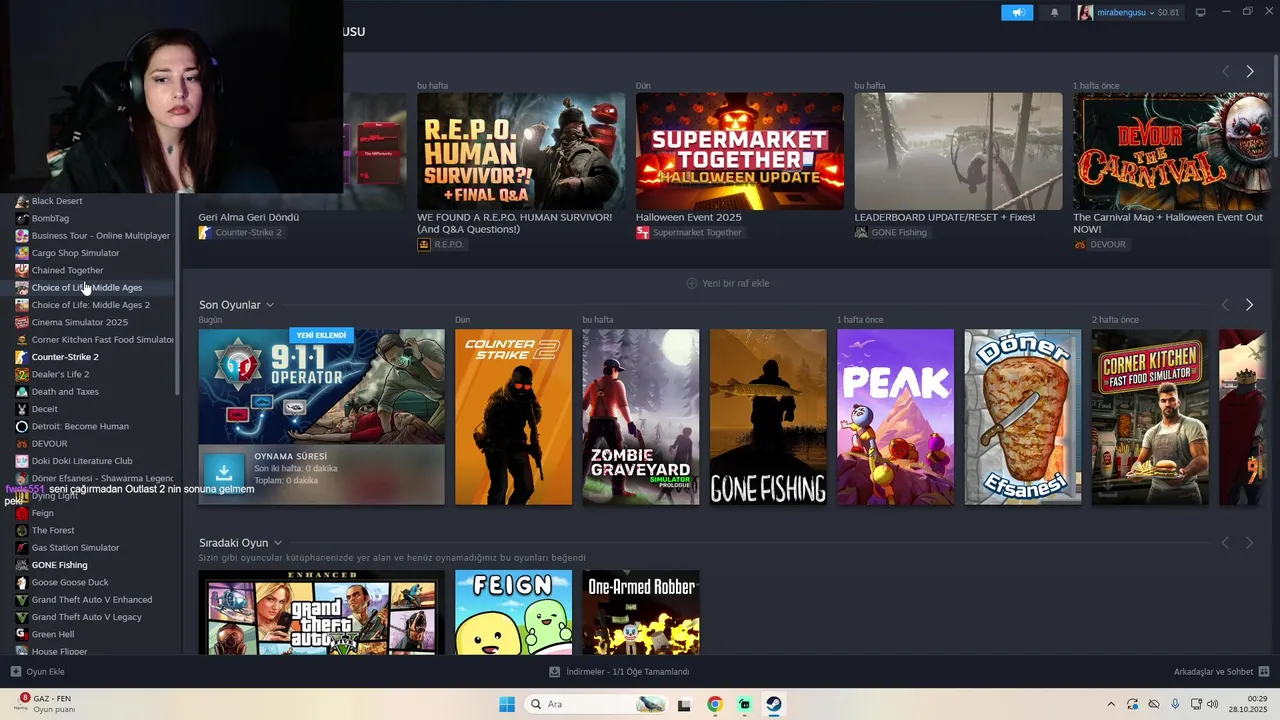Select Goose Goose Duck in library
Screen dimensions: 1280x720
point(70,582)
